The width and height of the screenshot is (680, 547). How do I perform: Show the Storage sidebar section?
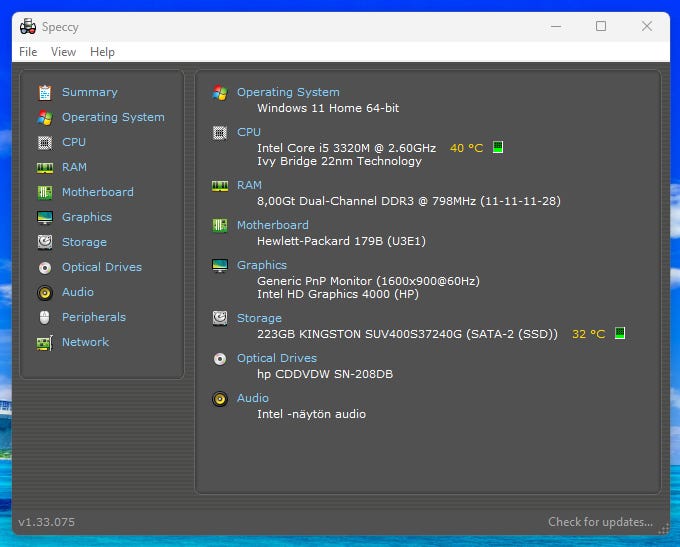[84, 242]
